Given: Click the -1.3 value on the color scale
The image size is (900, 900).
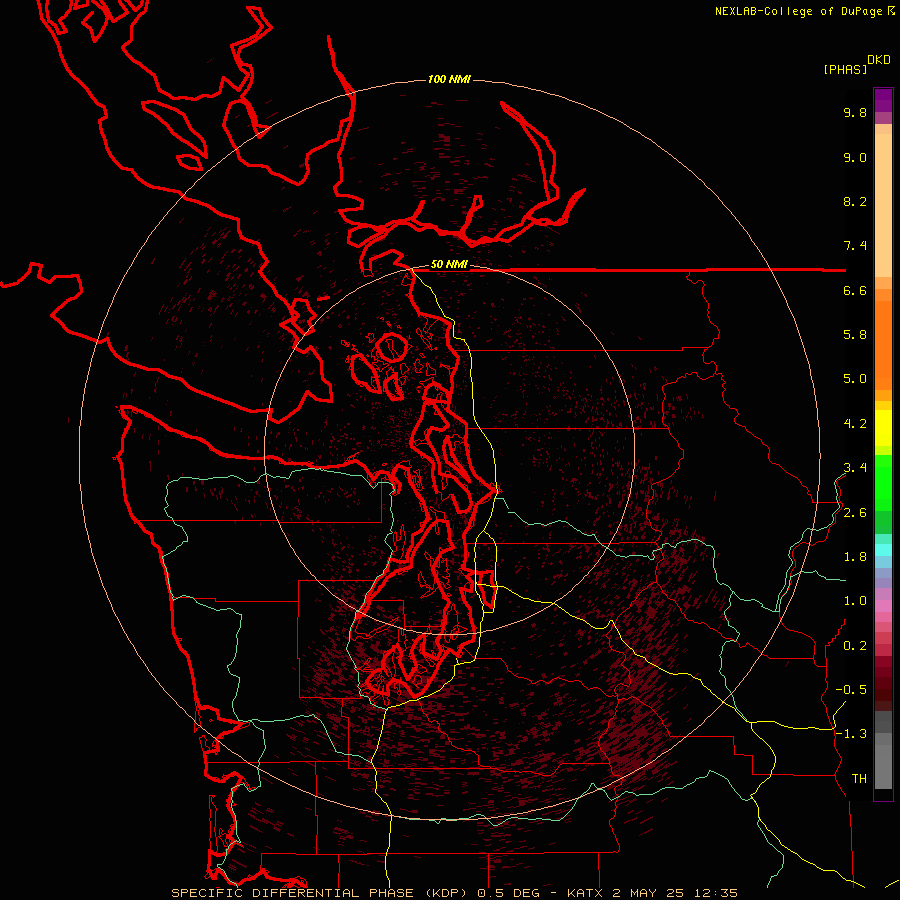Looking at the screenshot, I should [851, 734].
